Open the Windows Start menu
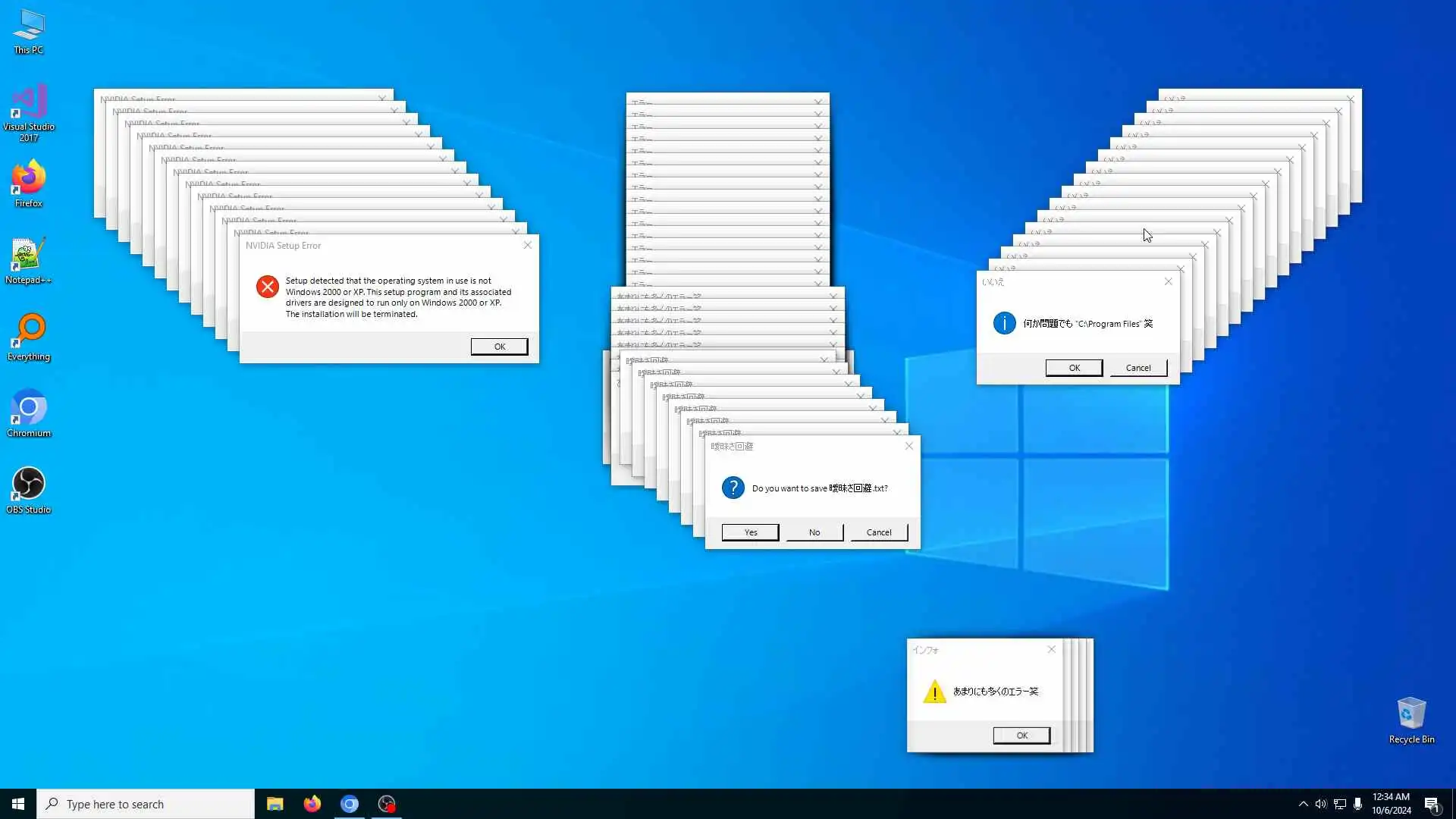Image resolution: width=1456 pixels, height=819 pixels. click(x=18, y=804)
